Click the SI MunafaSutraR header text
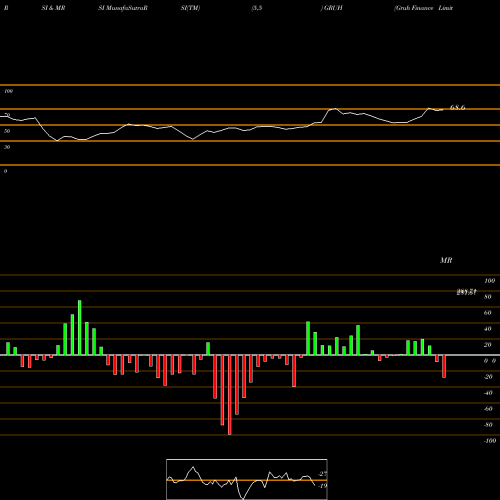 [123, 8]
